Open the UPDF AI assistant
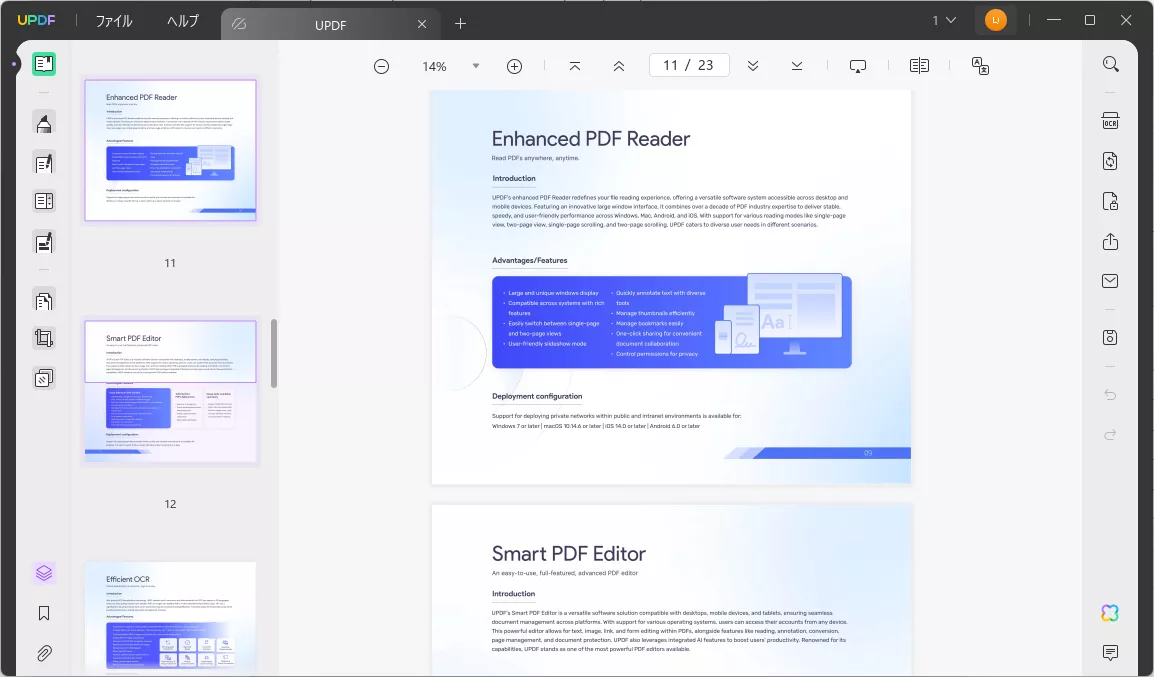Viewport: 1154px width, 677px height. coord(1110,613)
